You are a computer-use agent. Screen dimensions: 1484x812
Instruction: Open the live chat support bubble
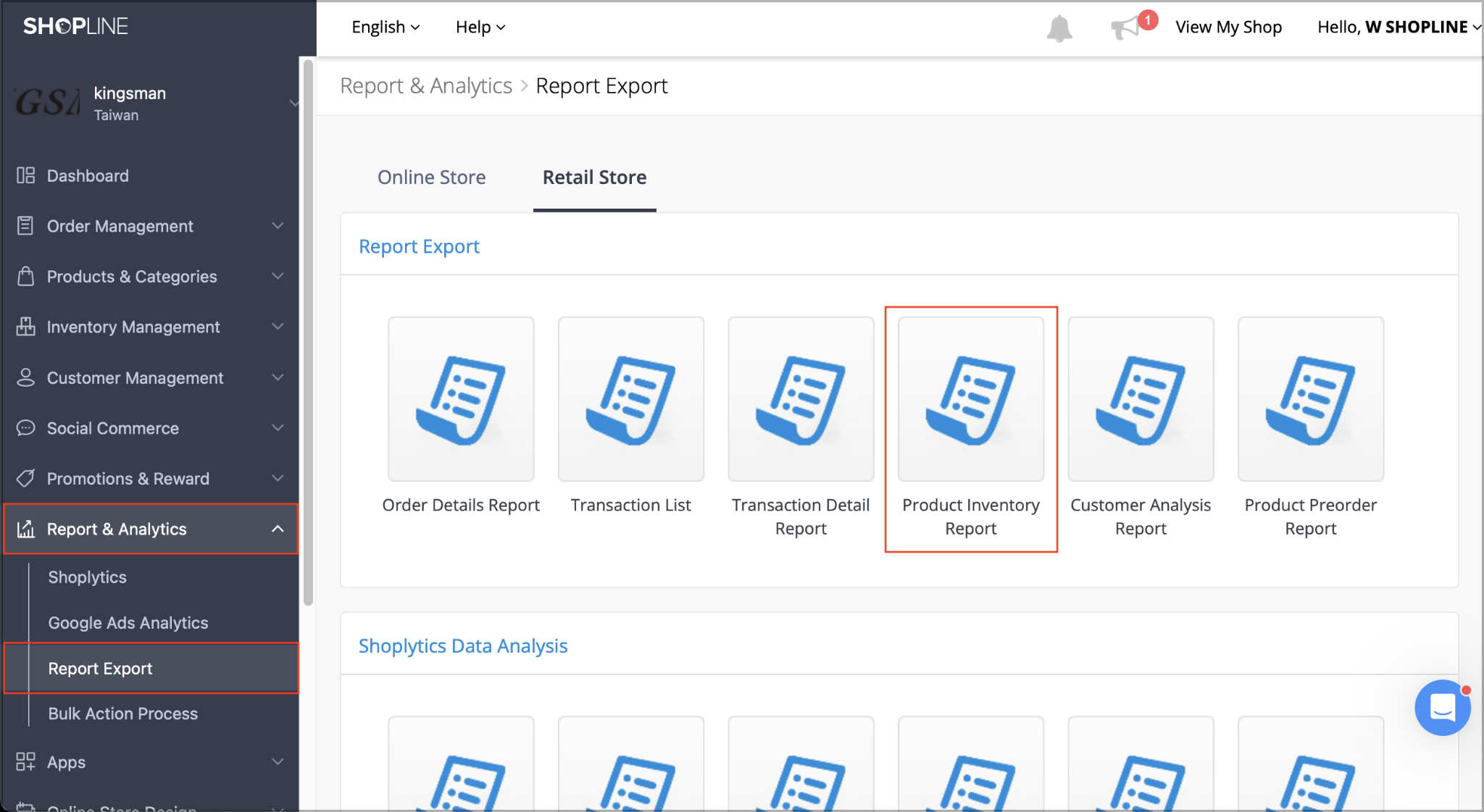point(1442,708)
